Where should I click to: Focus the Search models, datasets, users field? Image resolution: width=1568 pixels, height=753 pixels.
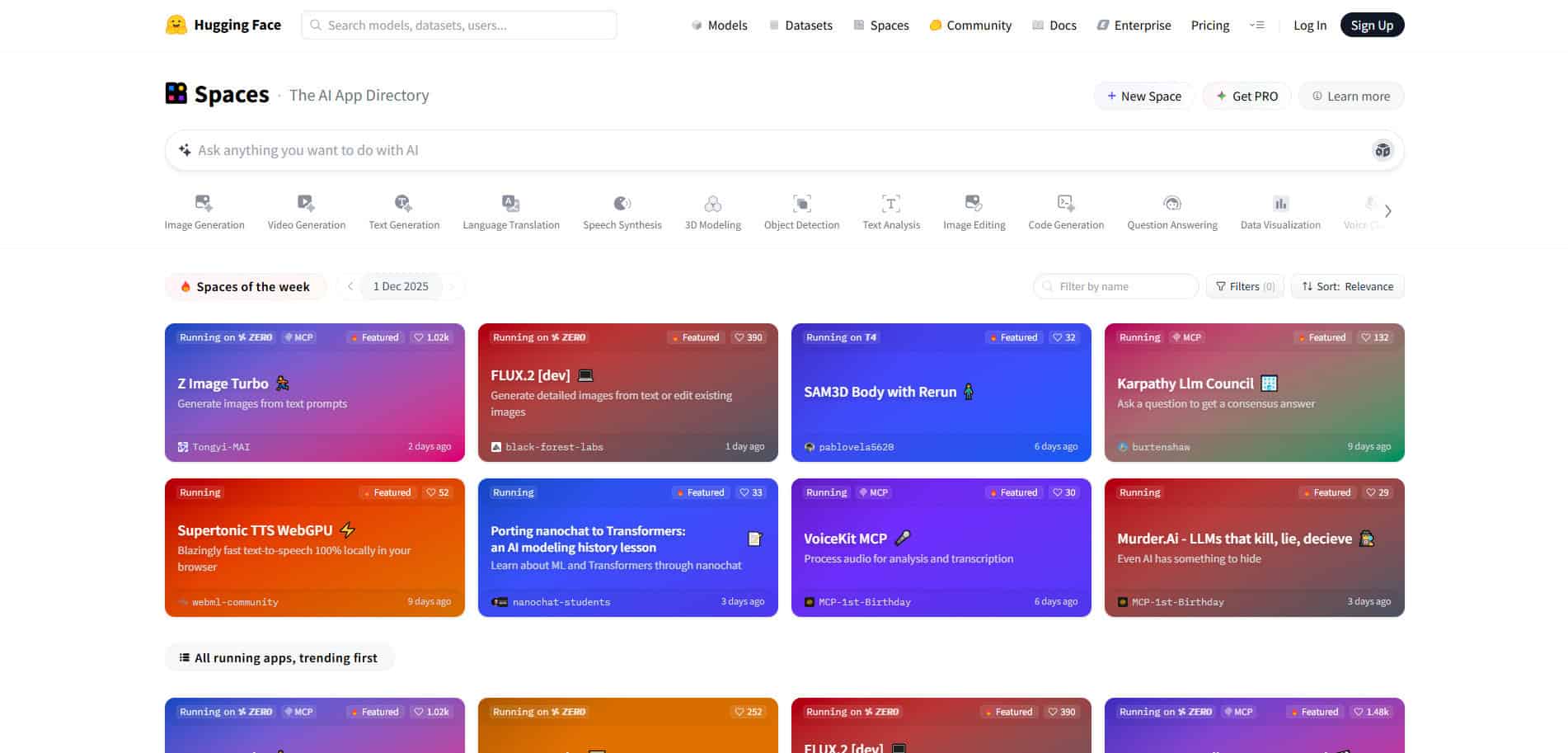coord(459,25)
